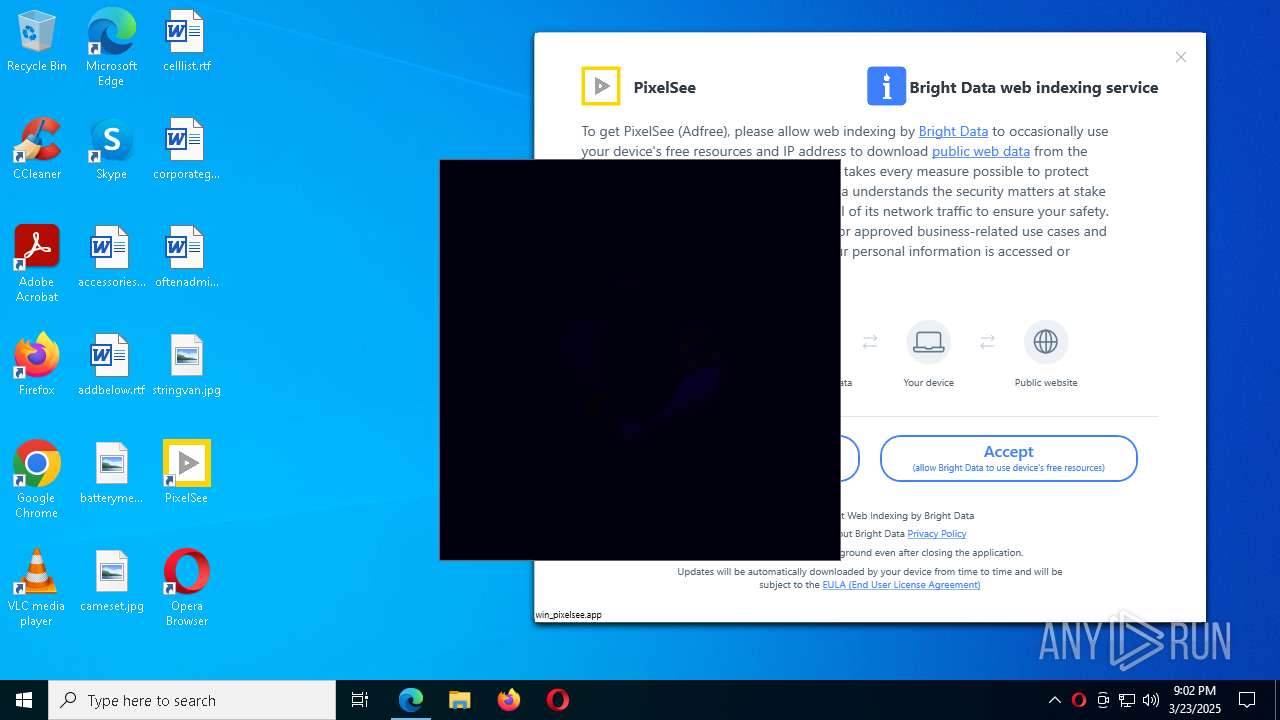Open the public web data link
Image resolution: width=1280 pixels, height=720 pixels.
click(980, 151)
